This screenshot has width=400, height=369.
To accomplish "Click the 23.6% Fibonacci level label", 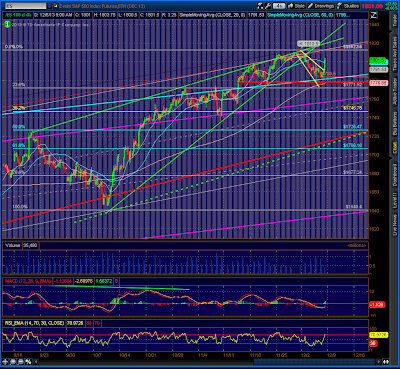I will [19, 85].
